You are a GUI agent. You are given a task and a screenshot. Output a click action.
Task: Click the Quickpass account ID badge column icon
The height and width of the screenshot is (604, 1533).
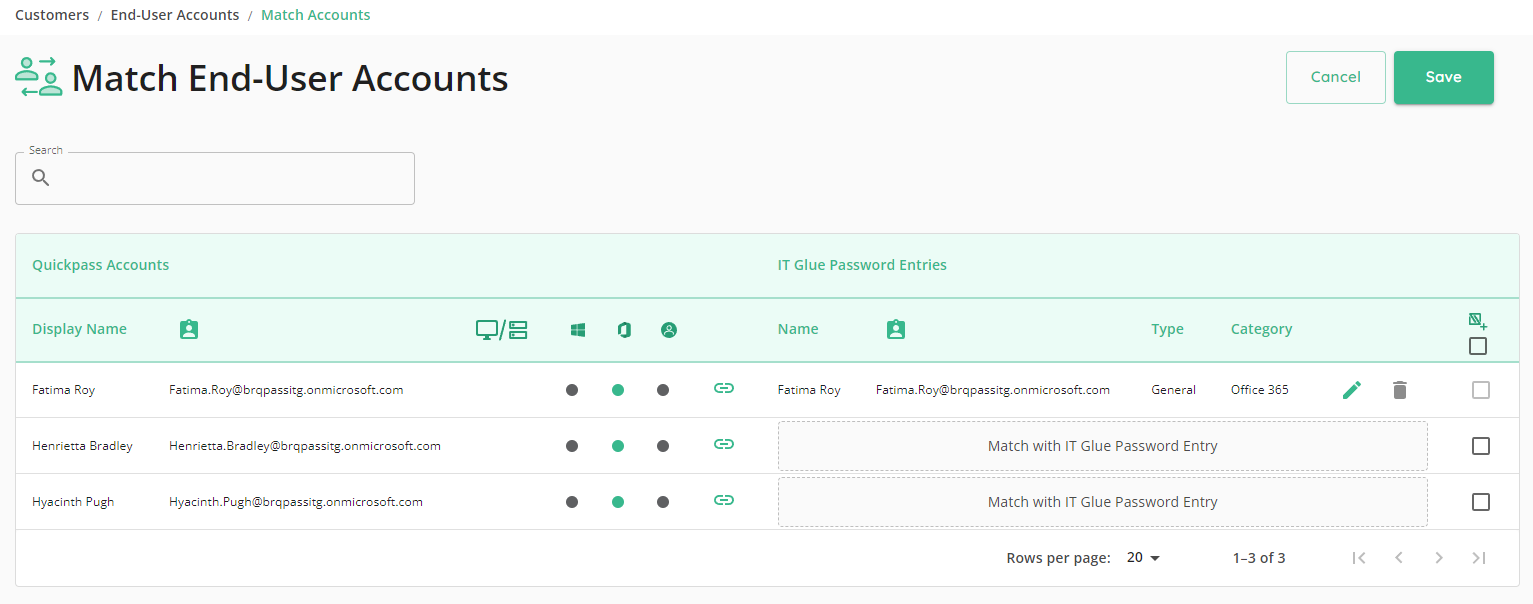(189, 329)
